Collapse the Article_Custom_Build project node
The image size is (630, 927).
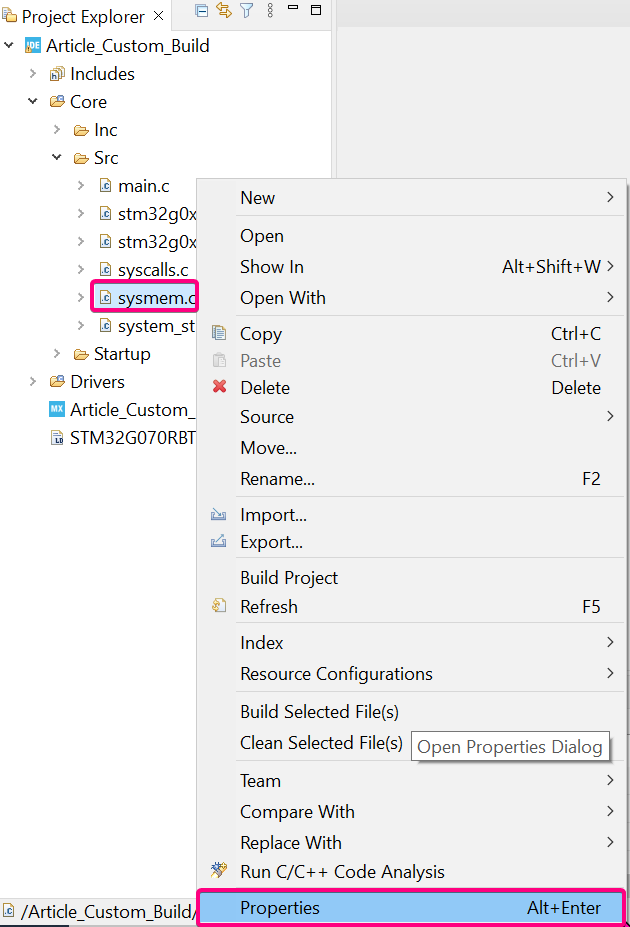[10, 45]
